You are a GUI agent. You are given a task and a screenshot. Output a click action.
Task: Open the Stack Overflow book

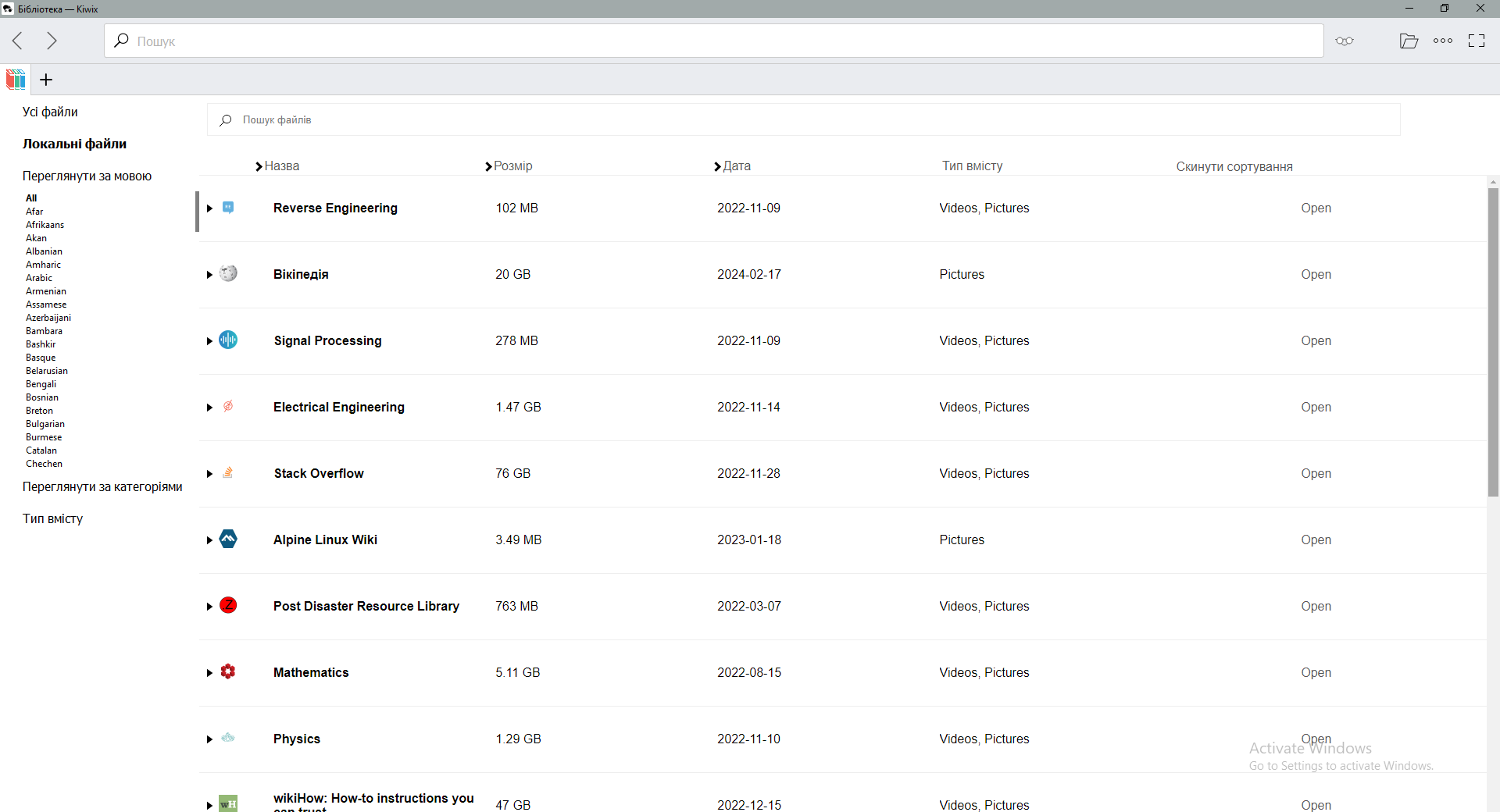coord(1316,474)
